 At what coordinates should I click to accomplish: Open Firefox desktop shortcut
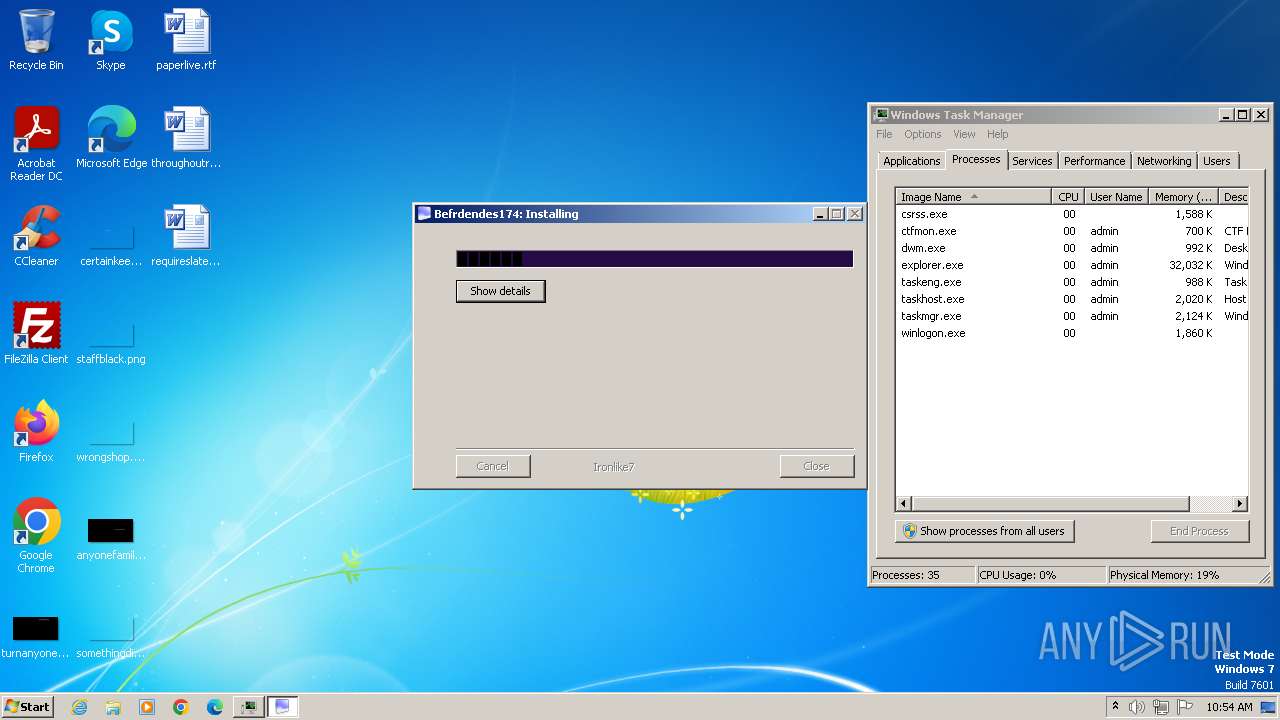36,432
